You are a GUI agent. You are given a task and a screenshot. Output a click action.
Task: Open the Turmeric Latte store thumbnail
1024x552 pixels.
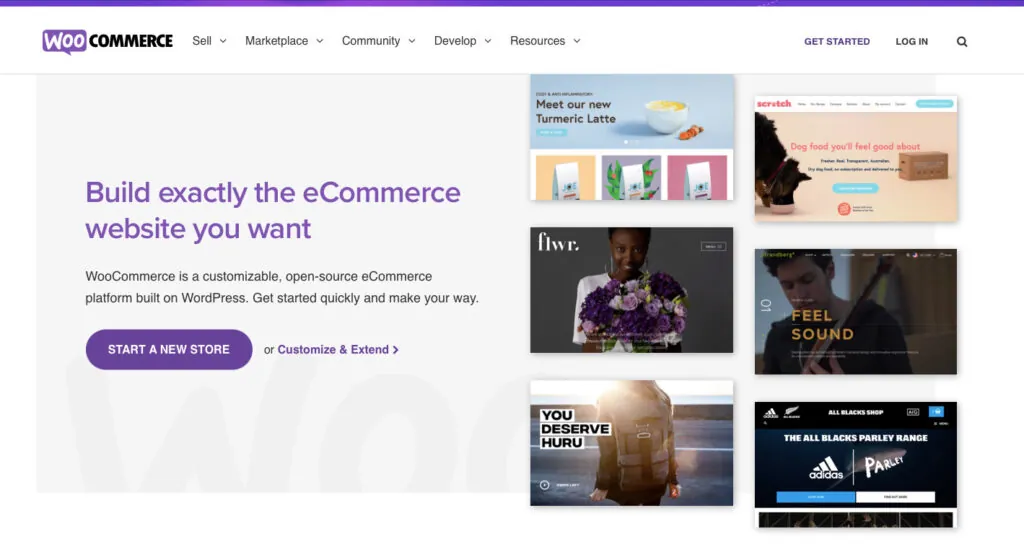coord(632,137)
